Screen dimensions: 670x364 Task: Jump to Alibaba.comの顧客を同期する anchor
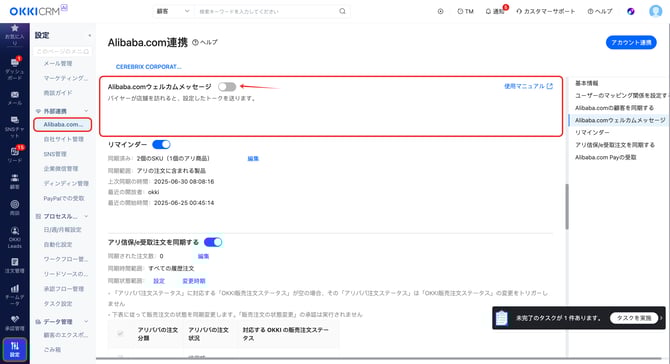click(x=614, y=108)
